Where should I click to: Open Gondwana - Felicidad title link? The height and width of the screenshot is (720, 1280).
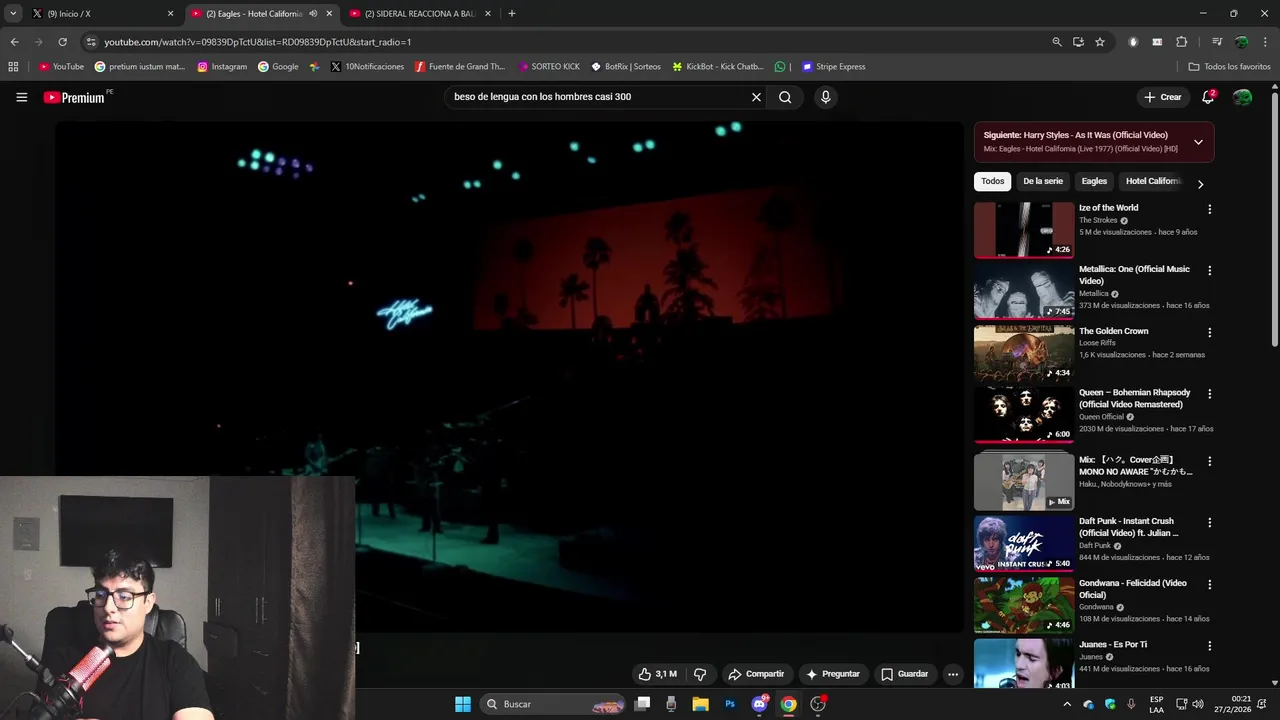coord(1133,589)
